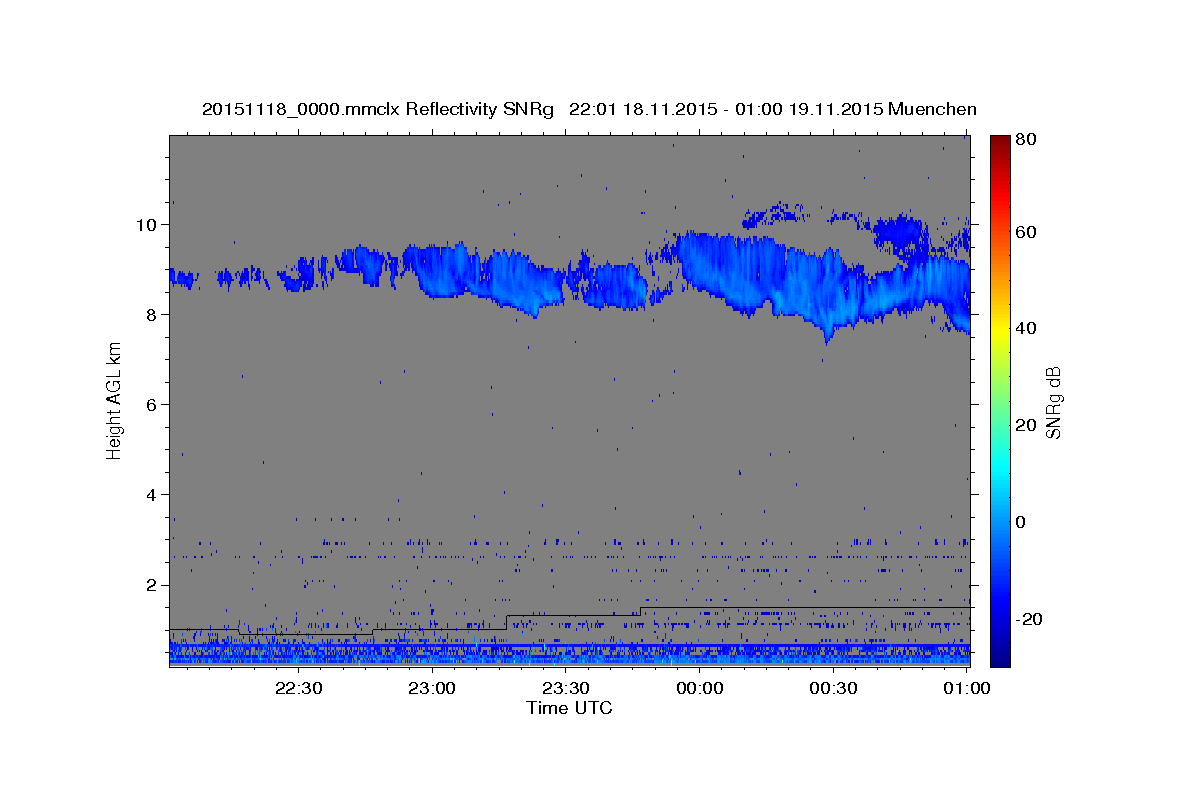The width and height of the screenshot is (1200, 800).
Task: Click the height tick label 10
Action: pyautogui.click(x=148, y=224)
